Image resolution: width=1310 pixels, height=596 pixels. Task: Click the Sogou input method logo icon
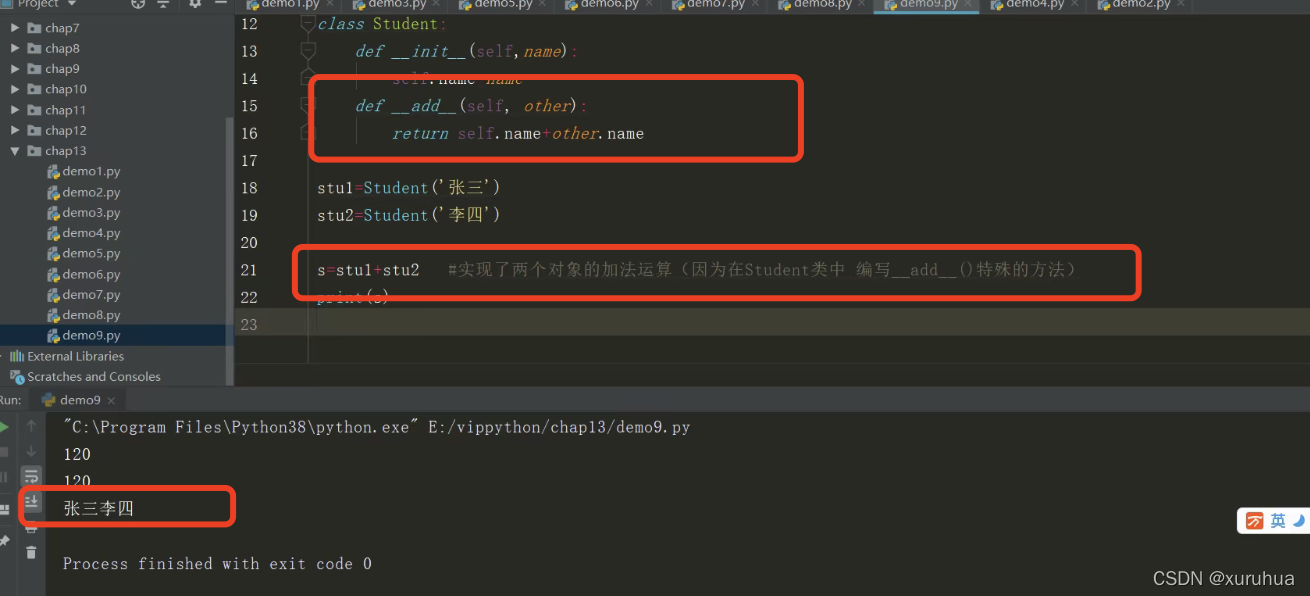click(x=1254, y=520)
